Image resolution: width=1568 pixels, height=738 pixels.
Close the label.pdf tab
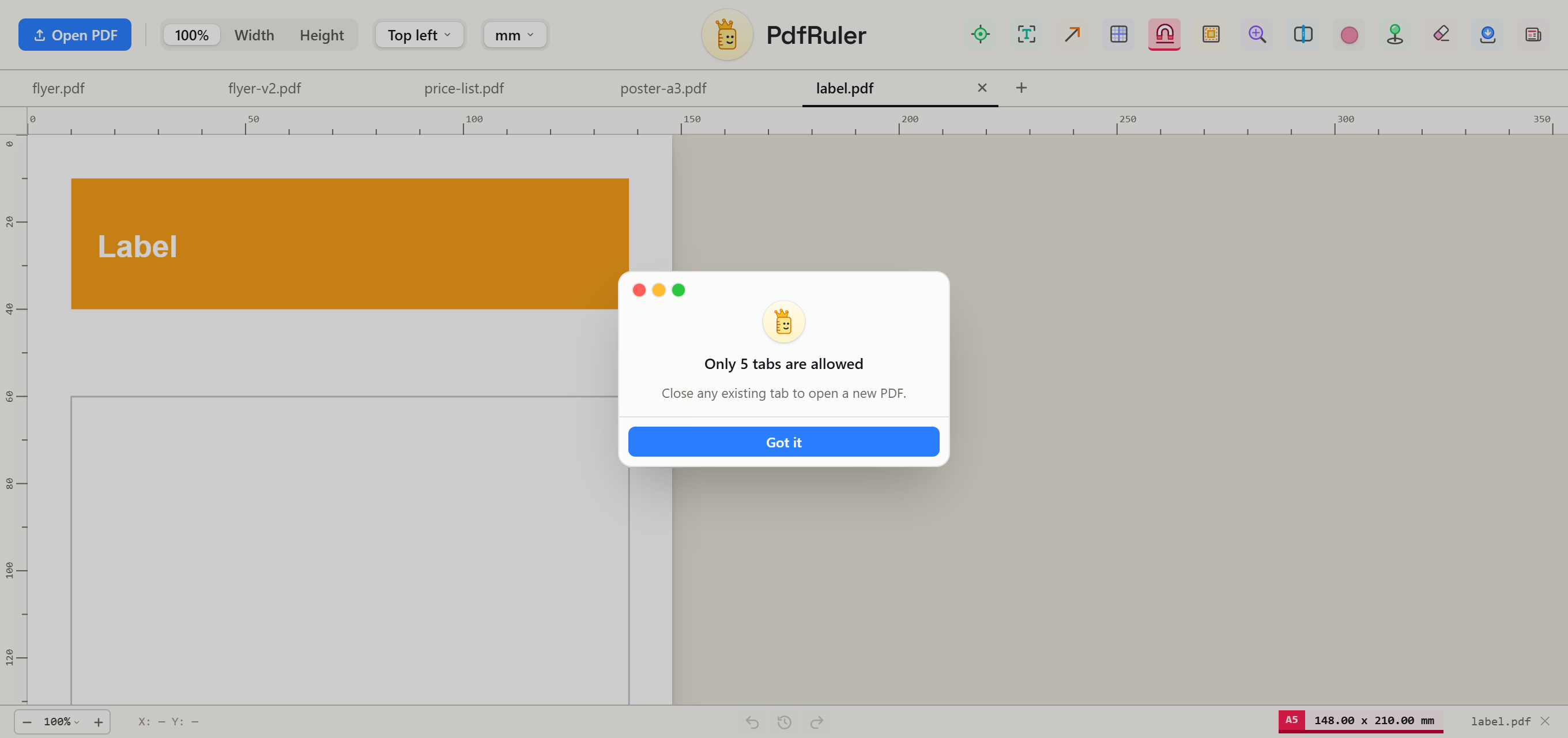tap(982, 88)
